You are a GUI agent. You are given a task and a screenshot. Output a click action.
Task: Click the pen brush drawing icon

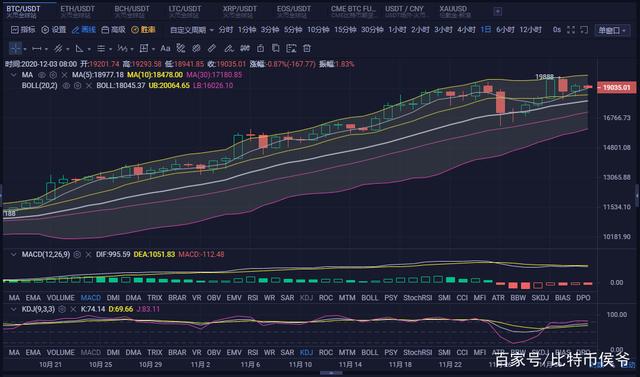[229, 49]
